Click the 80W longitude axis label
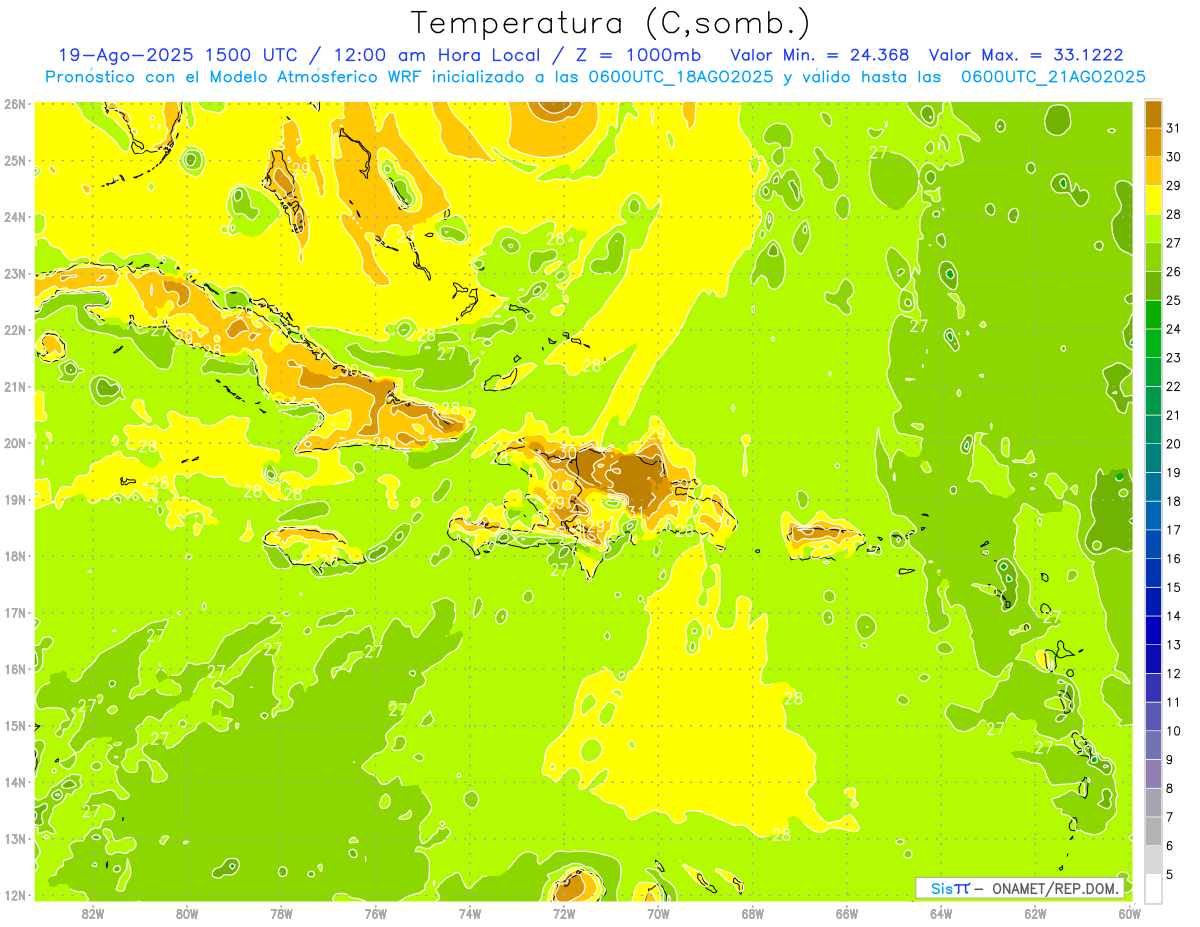 point(187,912)
